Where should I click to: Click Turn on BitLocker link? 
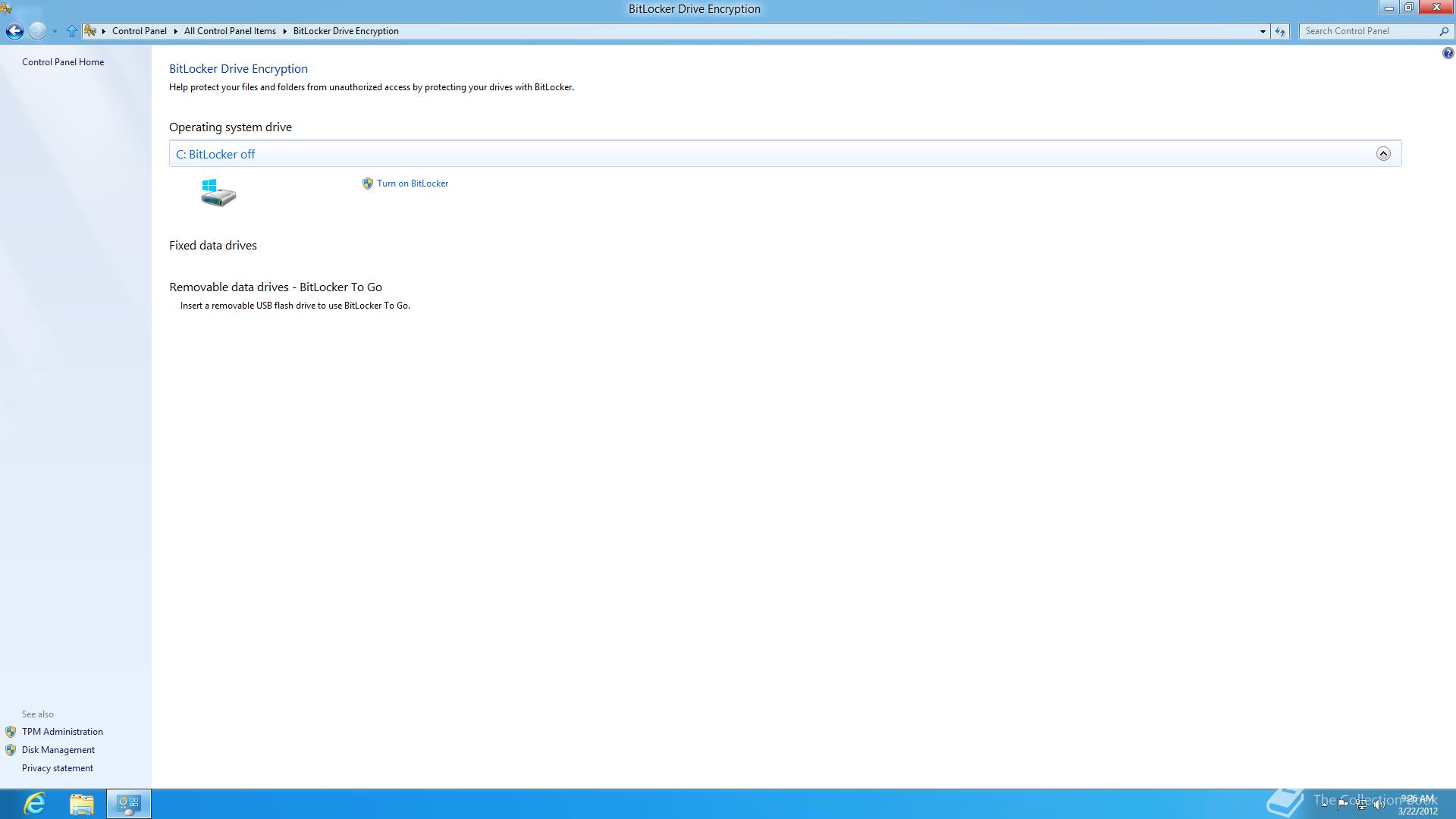tap(412, 184)
